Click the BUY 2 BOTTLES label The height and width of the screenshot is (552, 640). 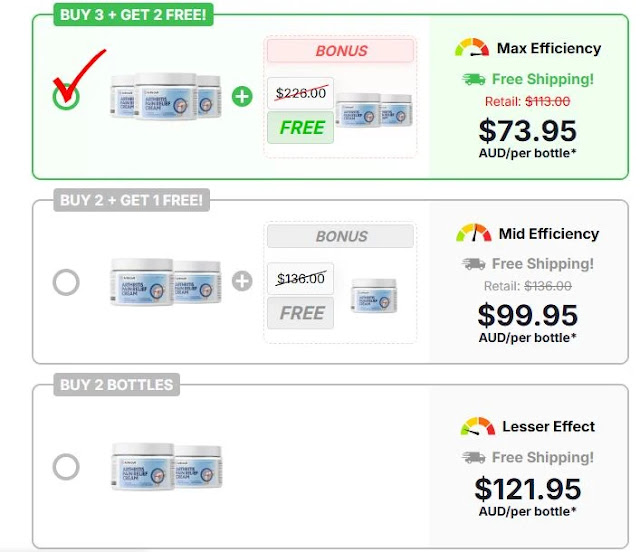click(x=116, y=385)
